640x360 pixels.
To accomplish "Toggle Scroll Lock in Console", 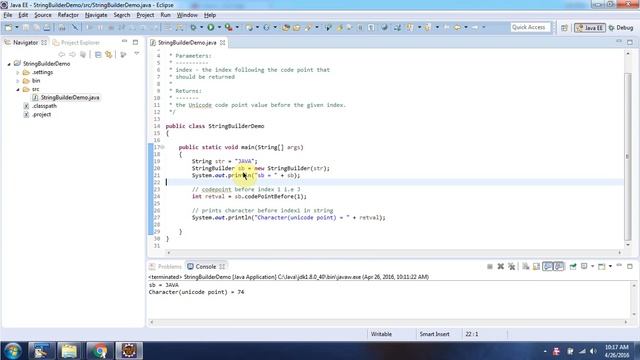I will pos(536,267).
